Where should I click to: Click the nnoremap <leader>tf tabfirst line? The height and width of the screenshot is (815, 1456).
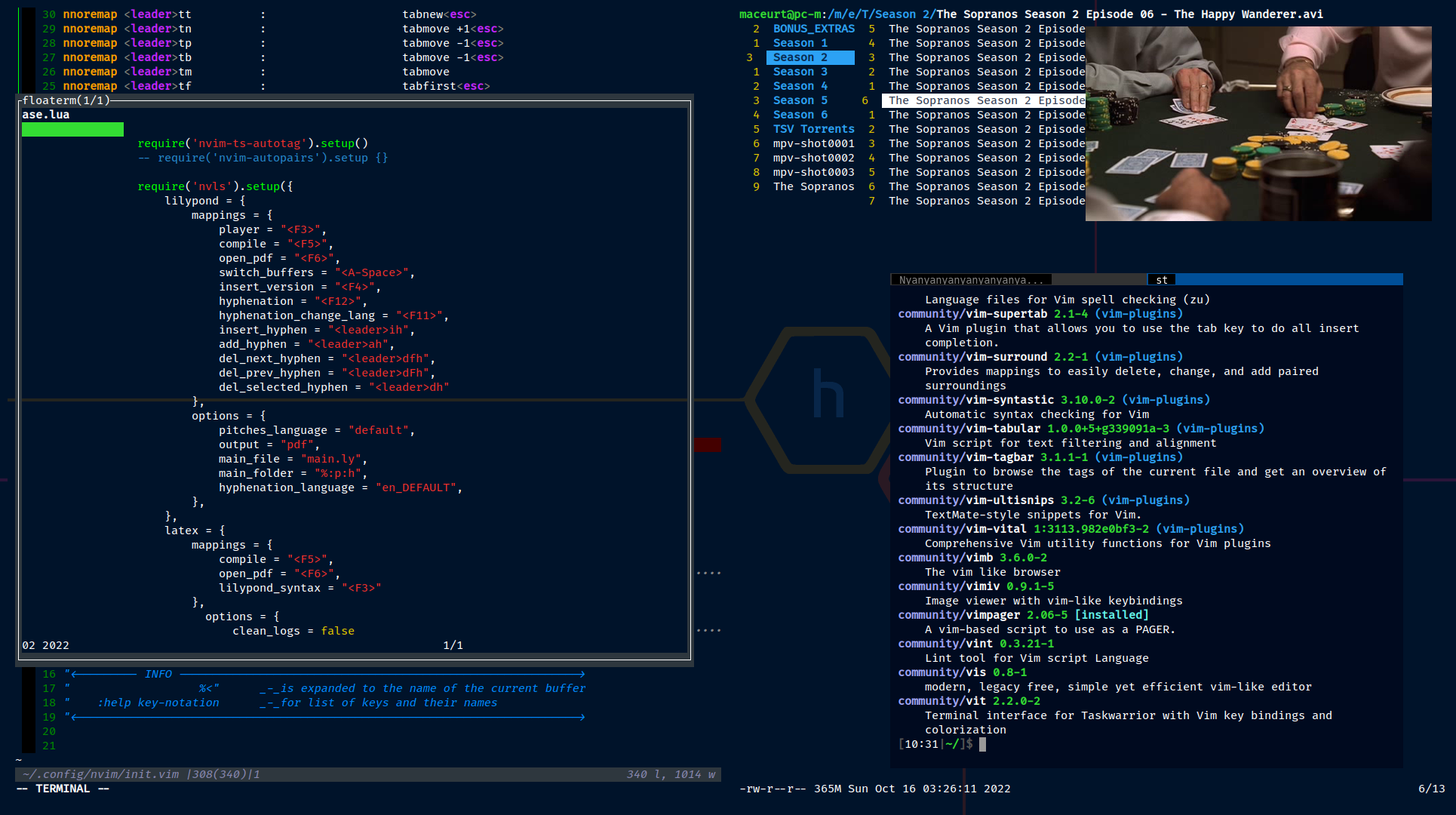277,86
